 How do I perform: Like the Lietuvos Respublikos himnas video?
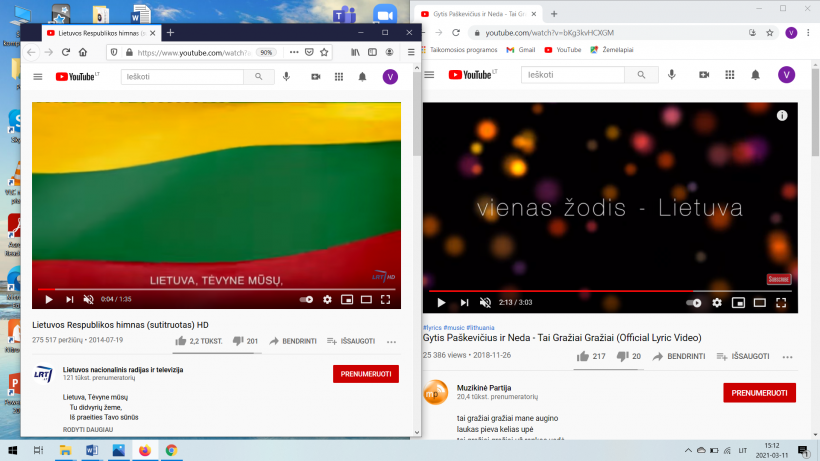pyautogui.click(x=199, y=341)
